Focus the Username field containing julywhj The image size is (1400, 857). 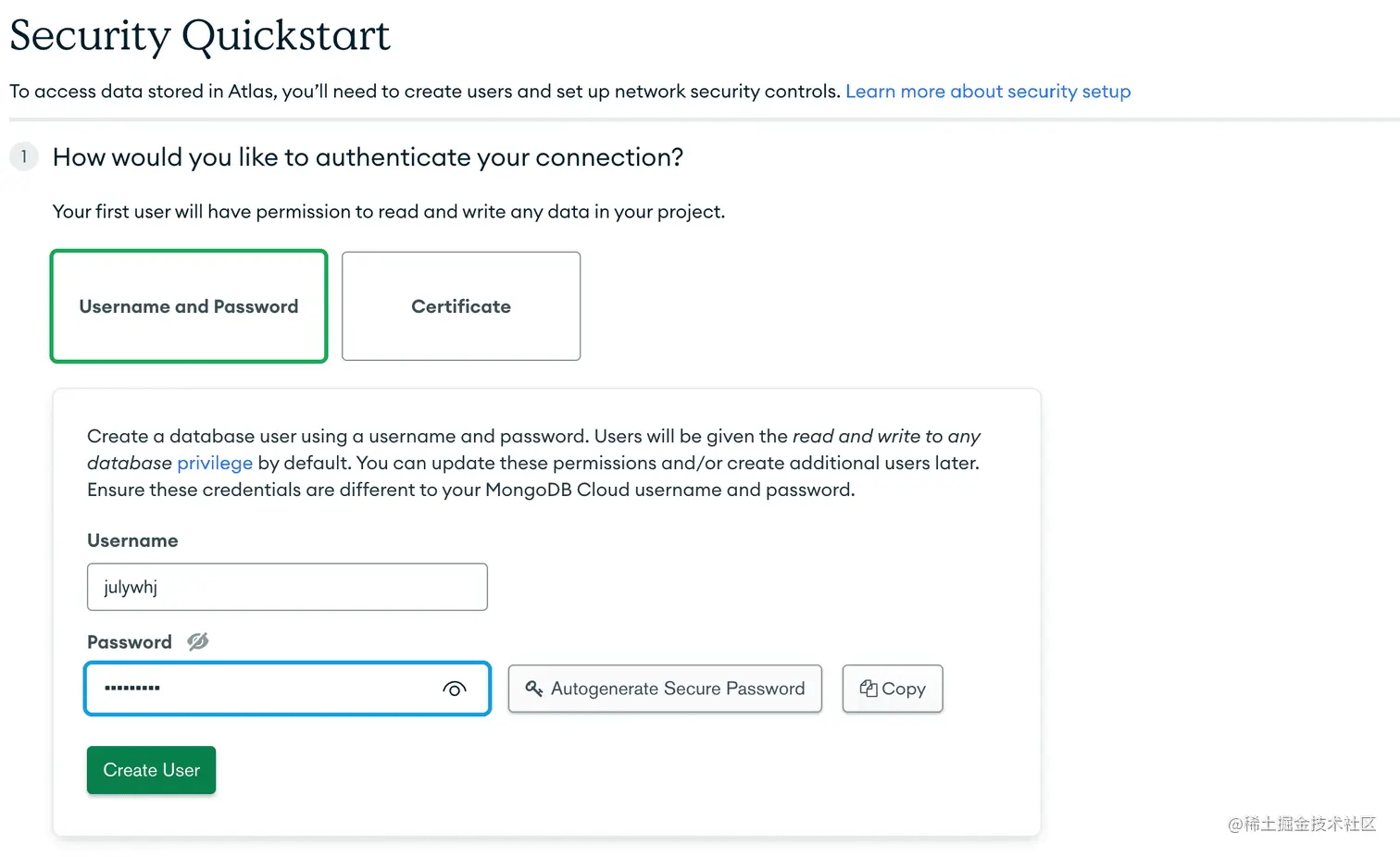pyautogui.click(x=287, y=587)
